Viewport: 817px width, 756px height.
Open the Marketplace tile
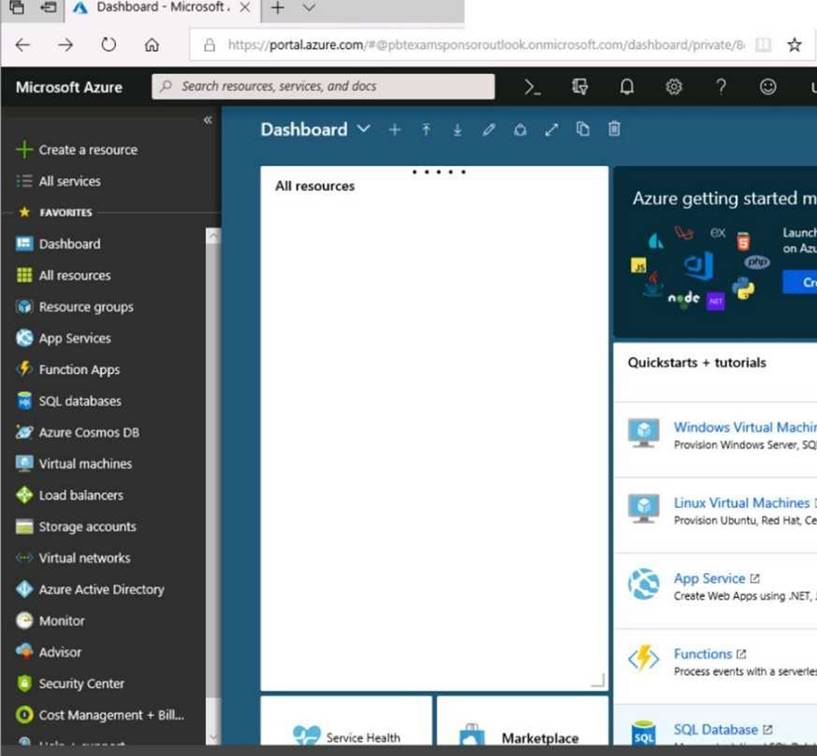coord(523,722)
